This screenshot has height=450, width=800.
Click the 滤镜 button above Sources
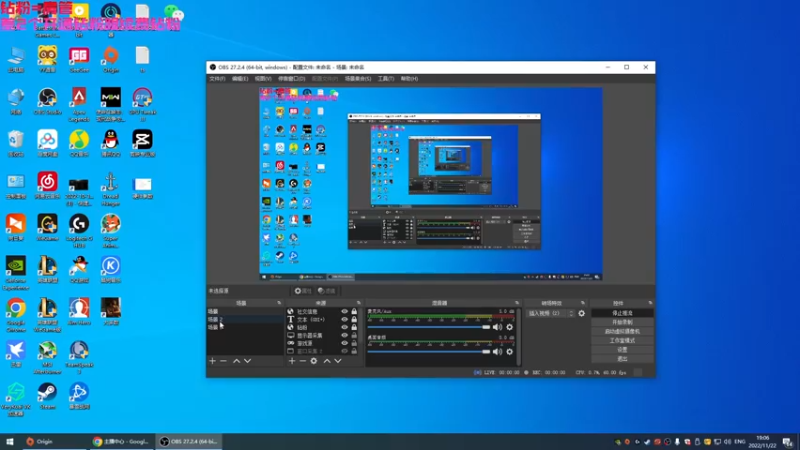(327, 291)
